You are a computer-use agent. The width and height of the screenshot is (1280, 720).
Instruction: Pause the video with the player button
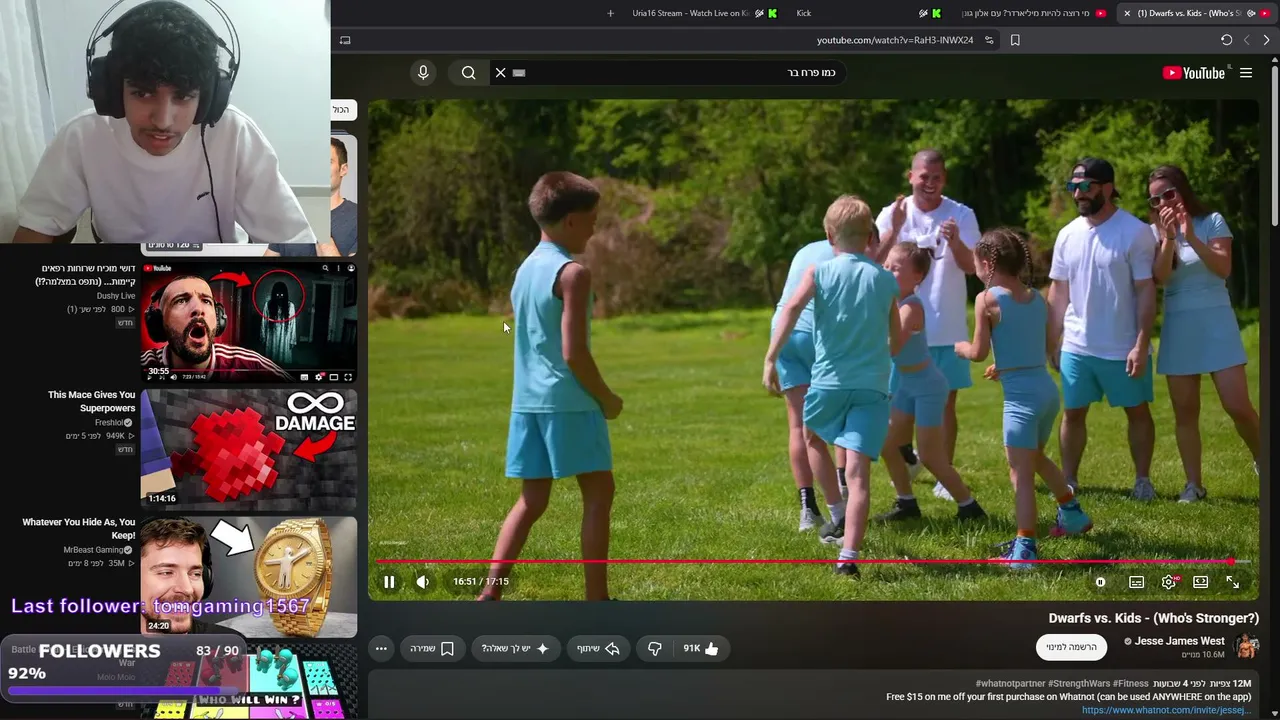(x=389, y=582)
